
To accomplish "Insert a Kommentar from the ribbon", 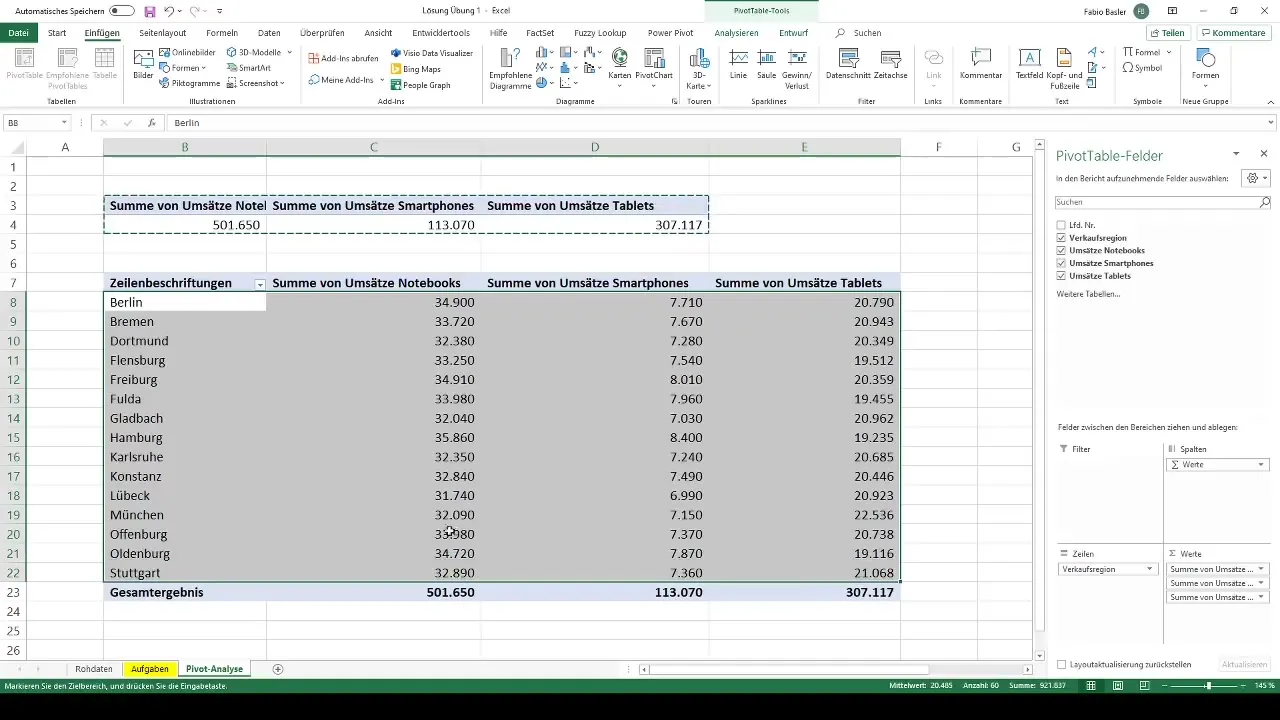I will 980,63.
